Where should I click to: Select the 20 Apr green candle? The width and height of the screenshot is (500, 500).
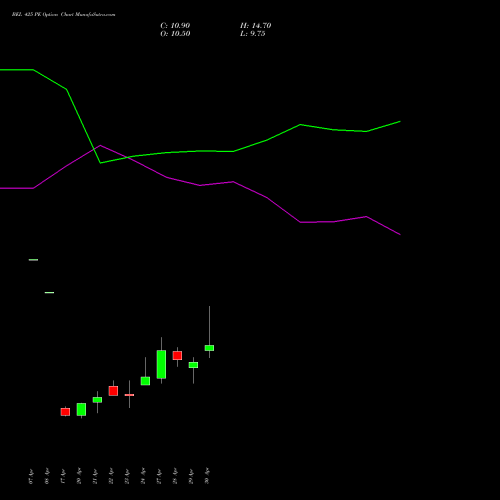[x=81, y=410]
